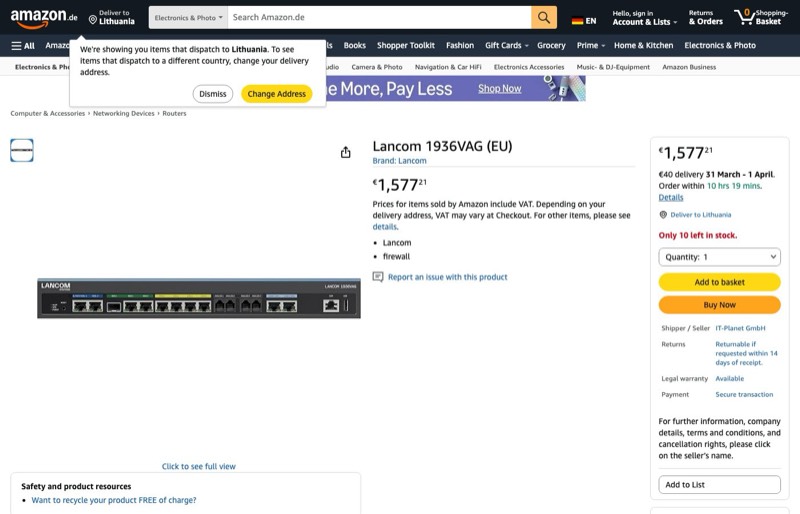
Task: Open Camera & Photo subcategory tab
Action: [377, 67]
